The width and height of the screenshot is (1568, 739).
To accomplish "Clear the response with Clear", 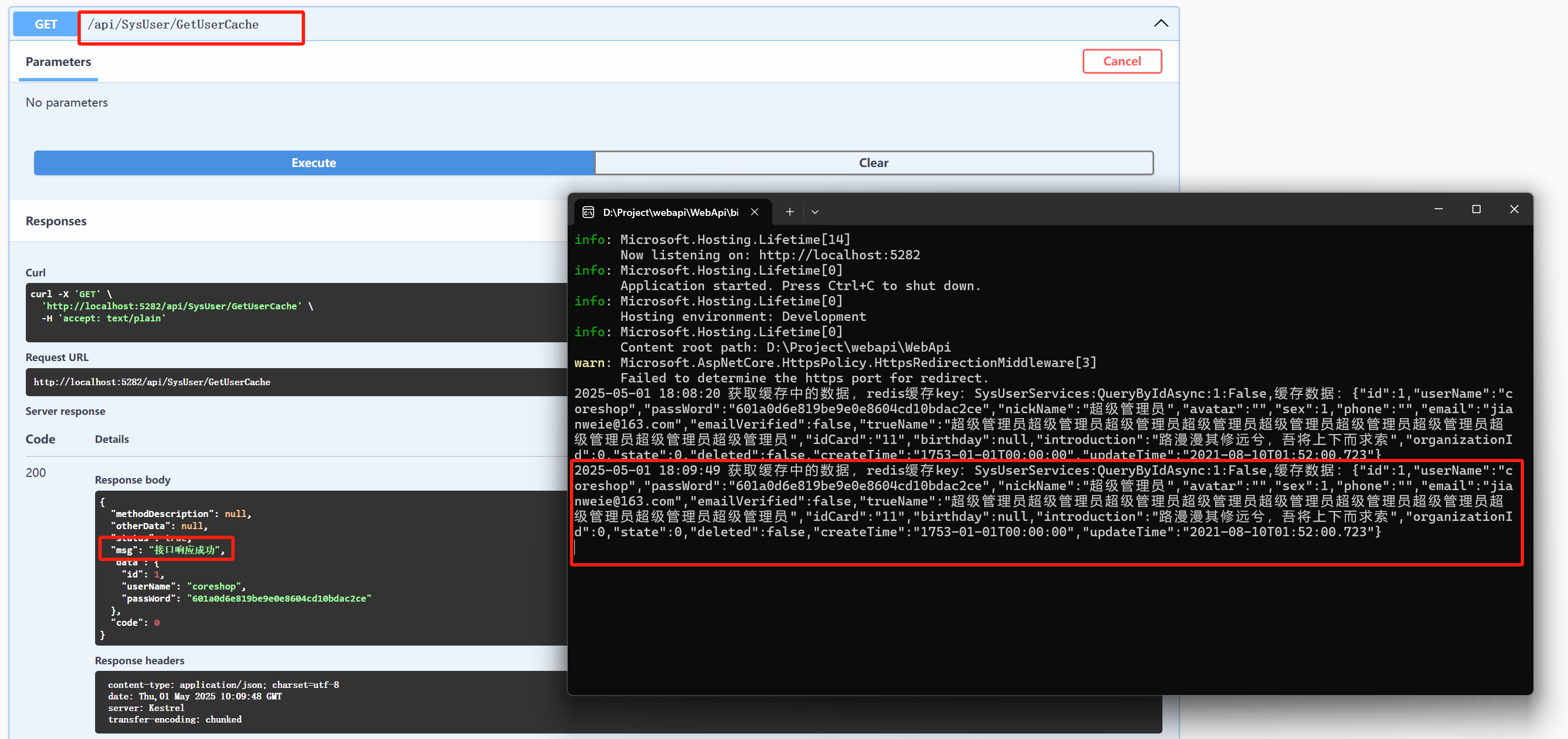I will point(873,163).
